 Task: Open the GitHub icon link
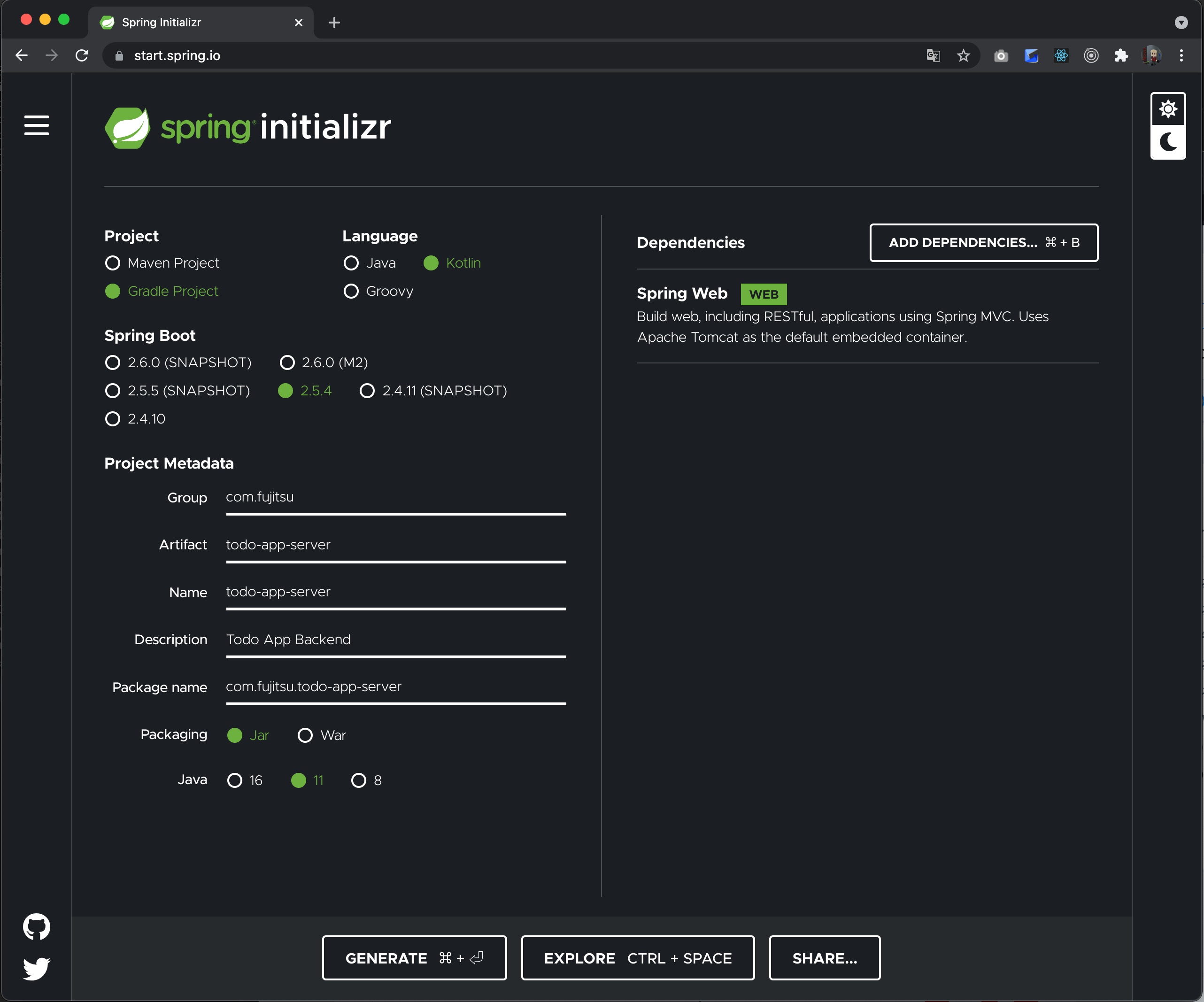tap(37, 927)
